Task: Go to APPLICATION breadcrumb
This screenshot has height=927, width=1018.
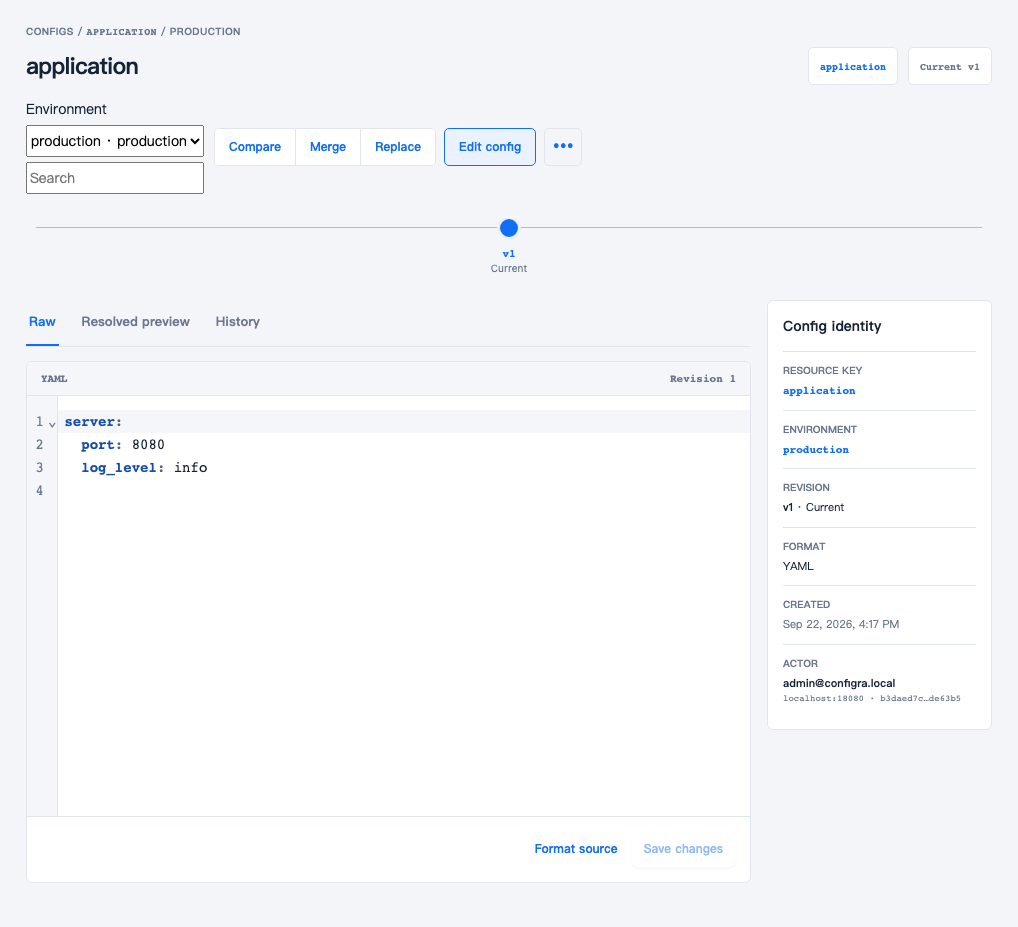Action: (121, 32)
